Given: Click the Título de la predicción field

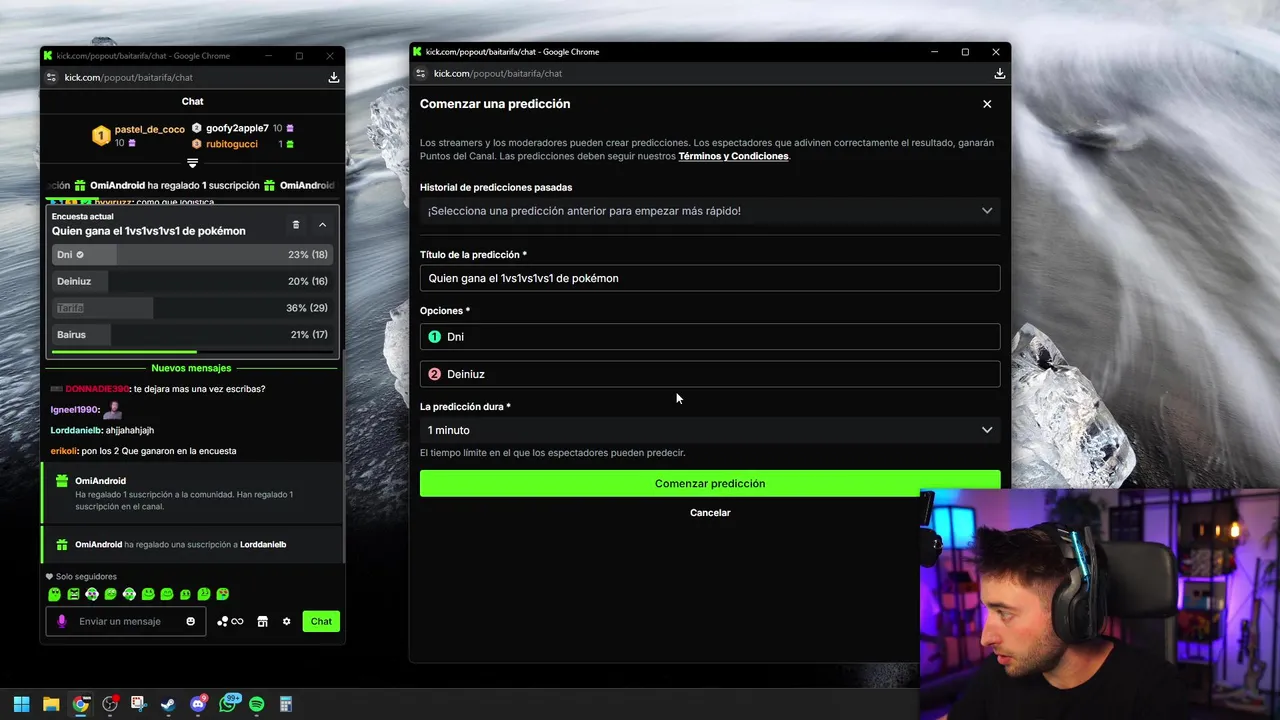Looking at the screenshot, I should click(710, 278).
